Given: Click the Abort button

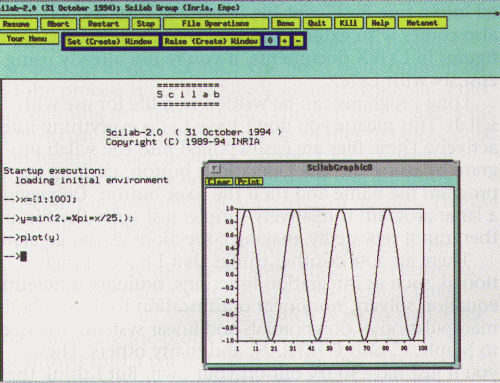Looking at the screenshot, I should 58,24.
